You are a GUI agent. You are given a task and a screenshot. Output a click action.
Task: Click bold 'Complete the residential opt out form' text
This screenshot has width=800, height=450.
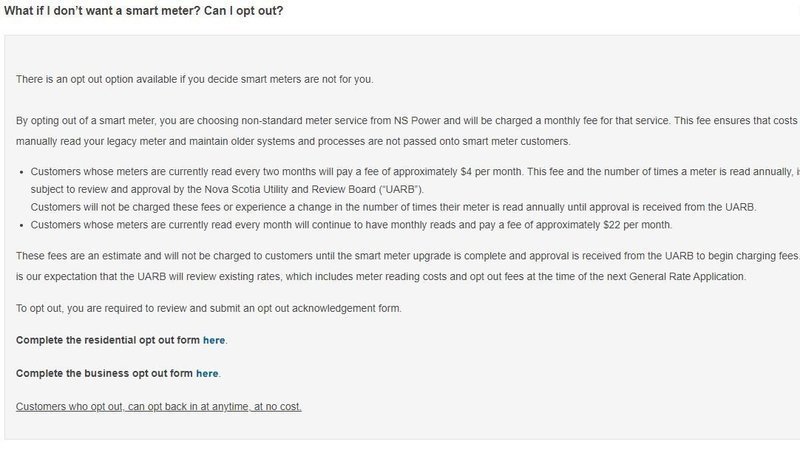[108, 341]
